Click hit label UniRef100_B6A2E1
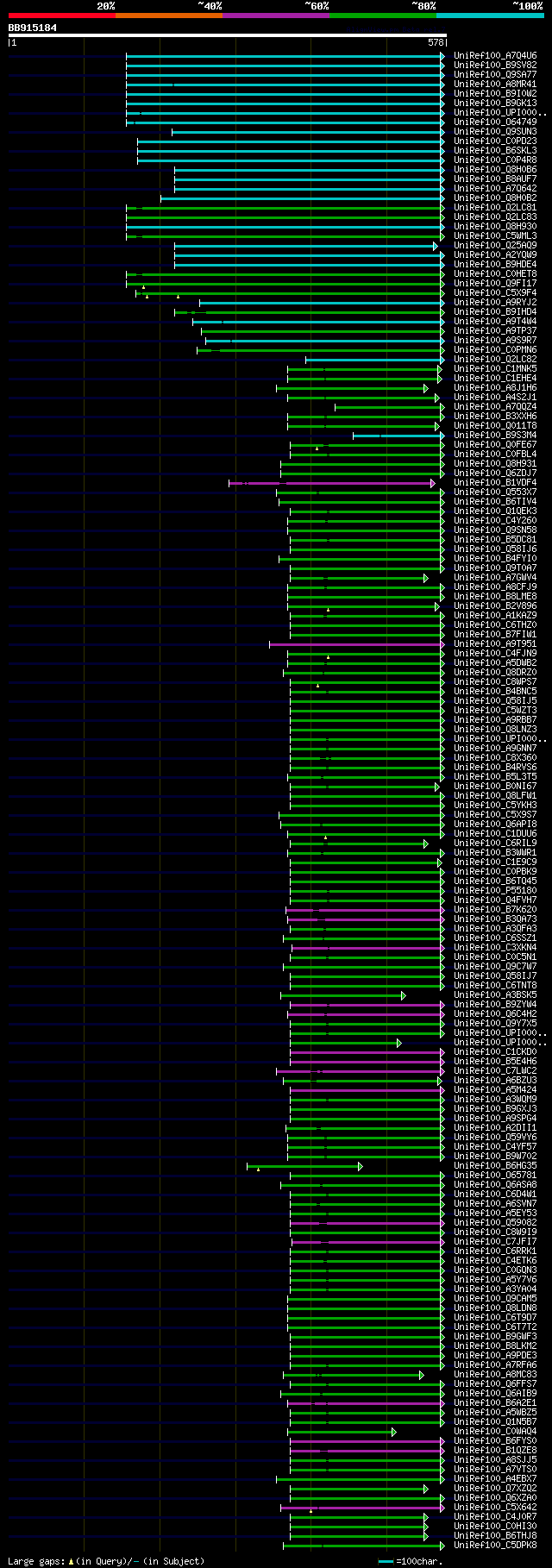This screenshot has height=1568, width=552. pyautogui.click(x=495, y=1403)
